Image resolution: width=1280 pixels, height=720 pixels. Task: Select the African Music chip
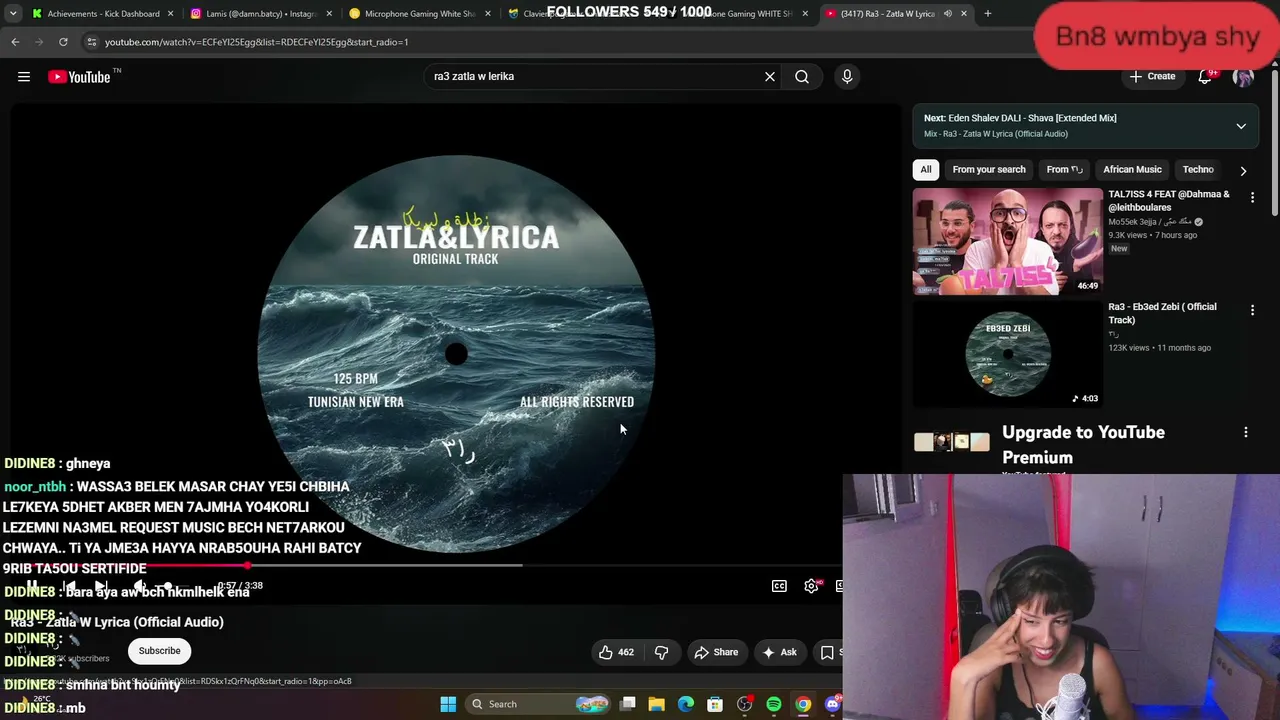click(1132, 170)
